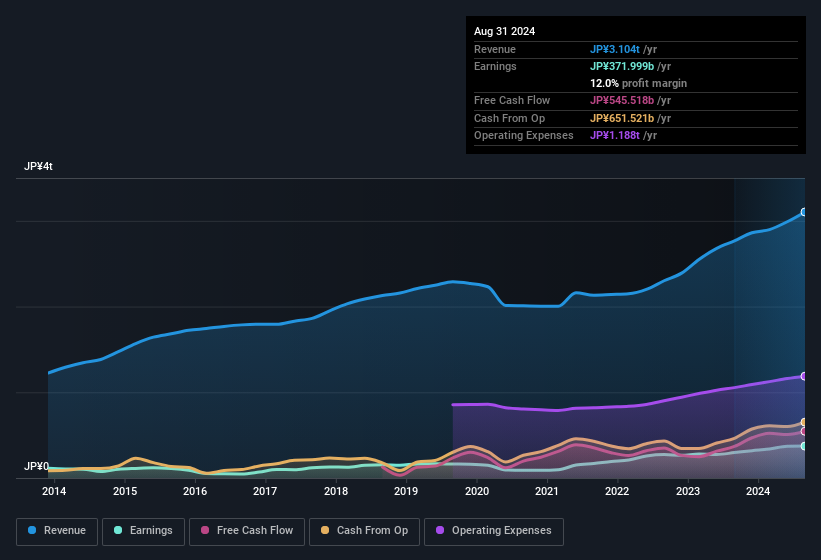Hide the Operating Expenses series
The image size is (821, 560).
pyautogui.click(x=494, y=530)
